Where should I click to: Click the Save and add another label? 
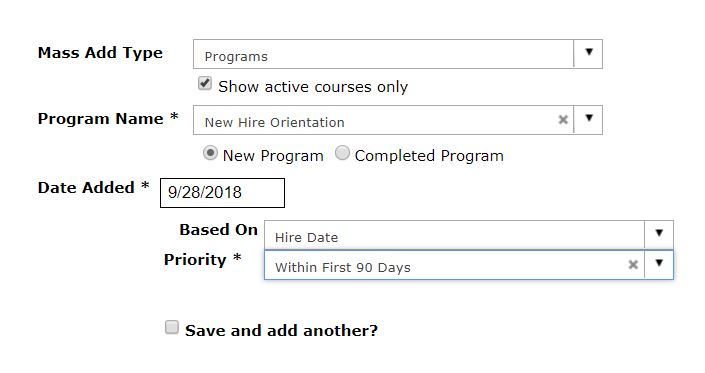[281, 331]
